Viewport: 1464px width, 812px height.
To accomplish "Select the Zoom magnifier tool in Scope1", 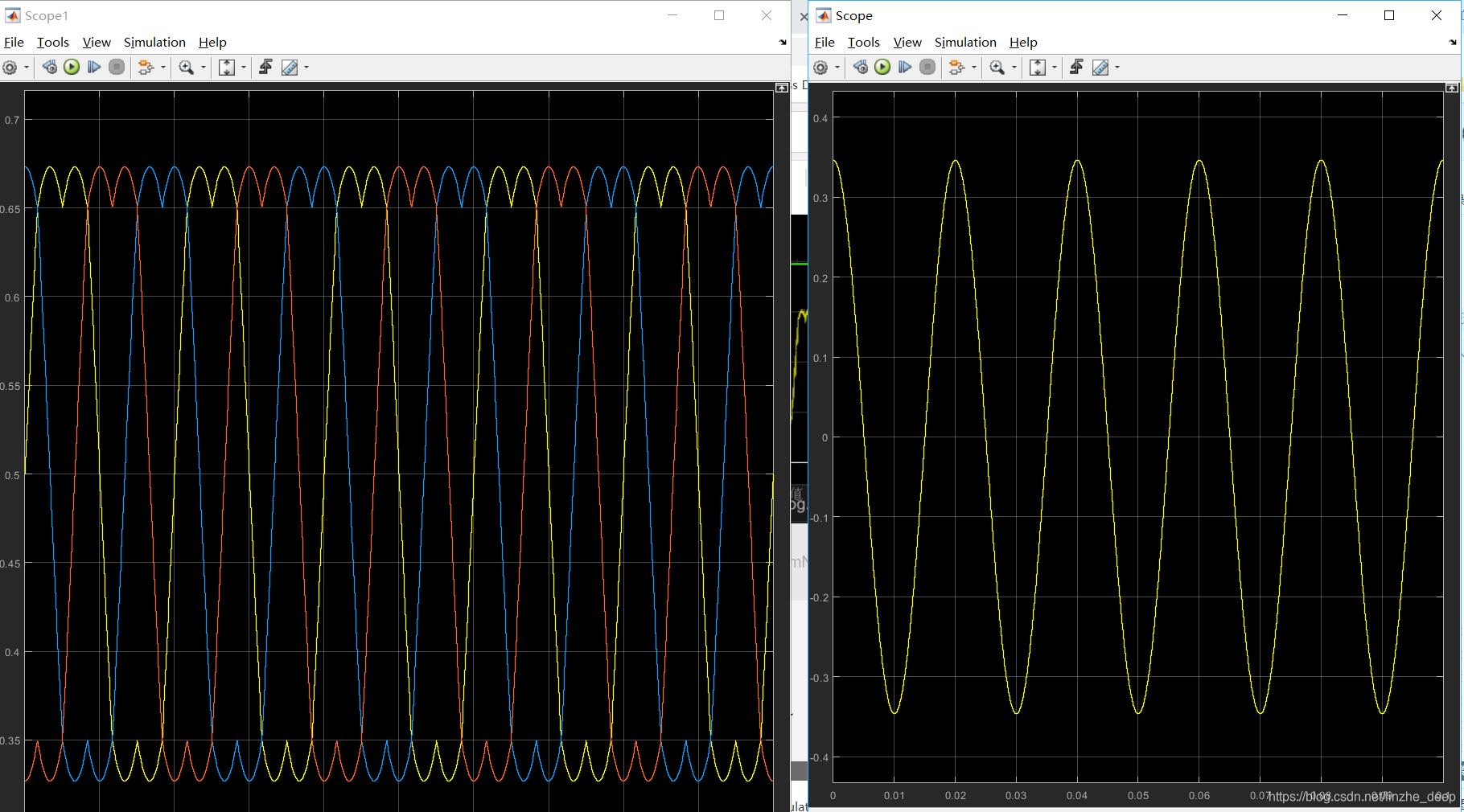I will [187, 68].
